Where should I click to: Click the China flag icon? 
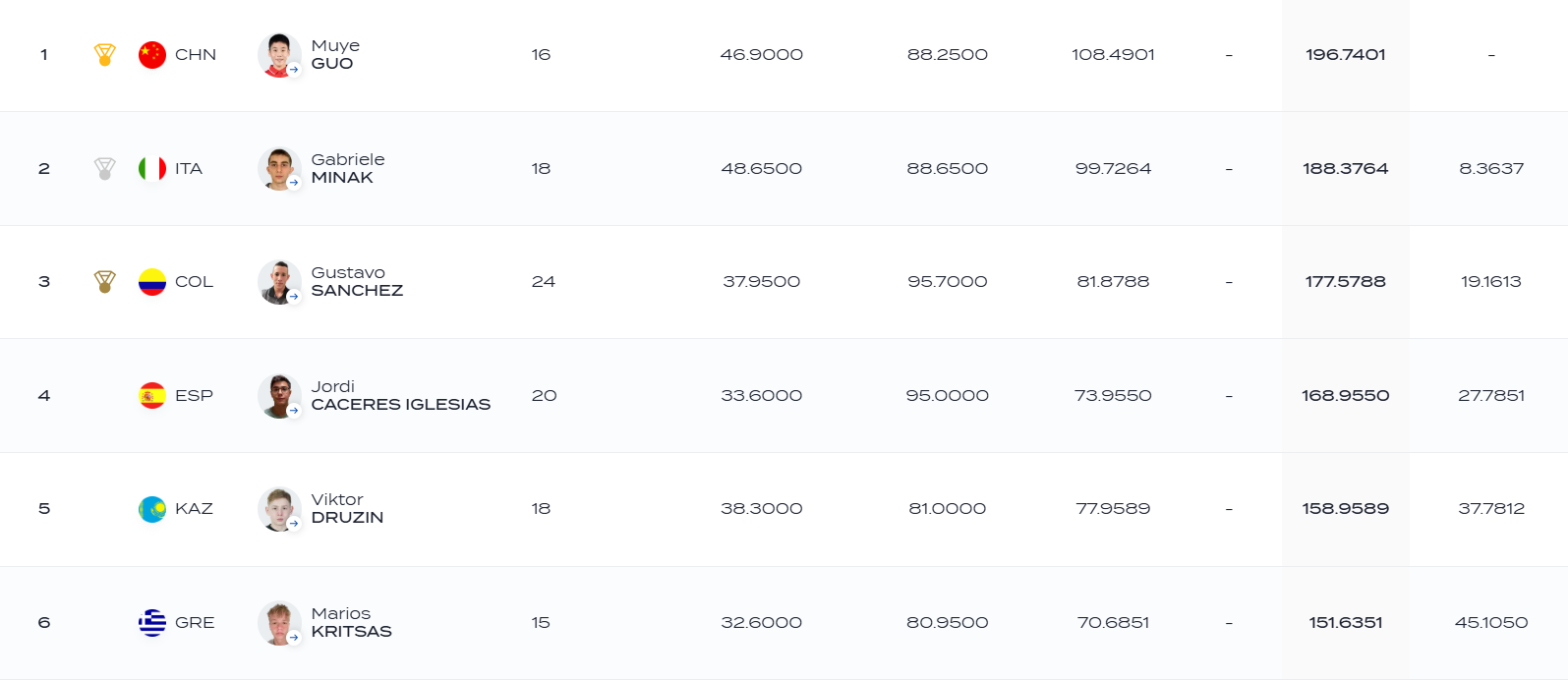[152, 55]
